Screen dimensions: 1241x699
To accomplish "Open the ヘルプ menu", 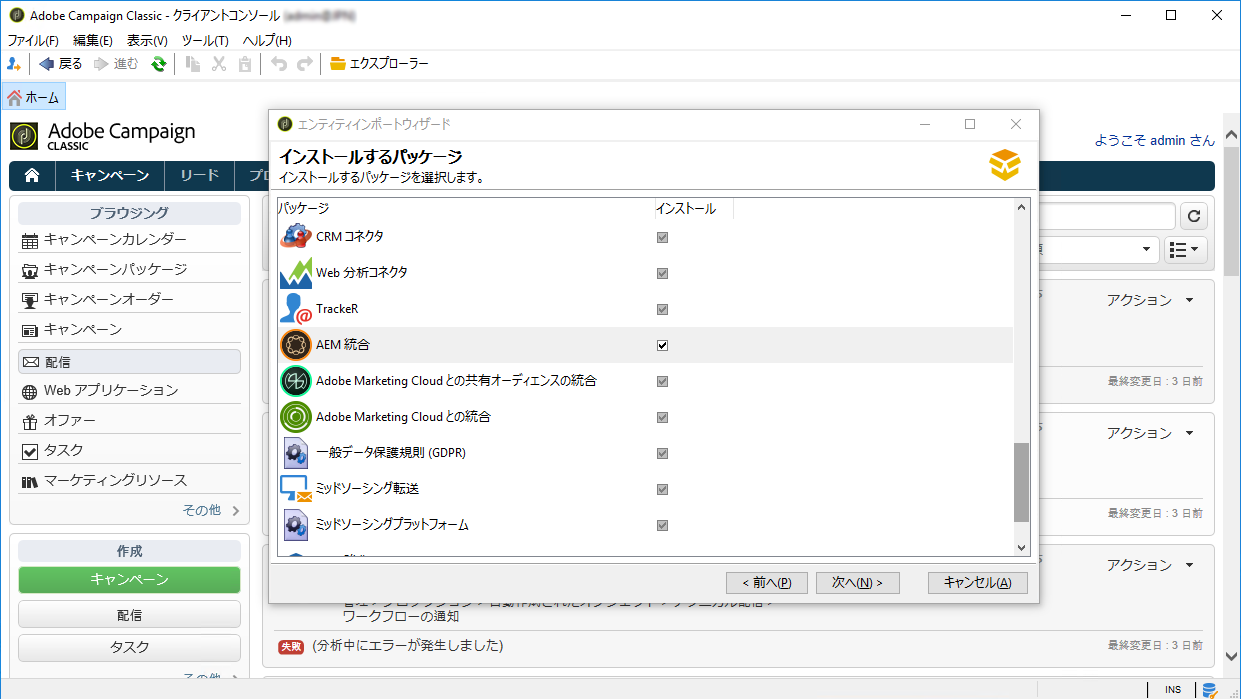I will (267, 41).
